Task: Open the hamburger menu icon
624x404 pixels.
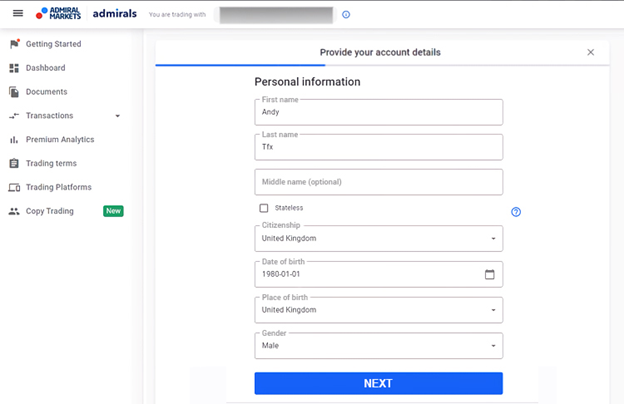Action: click(x=18, y=13)
